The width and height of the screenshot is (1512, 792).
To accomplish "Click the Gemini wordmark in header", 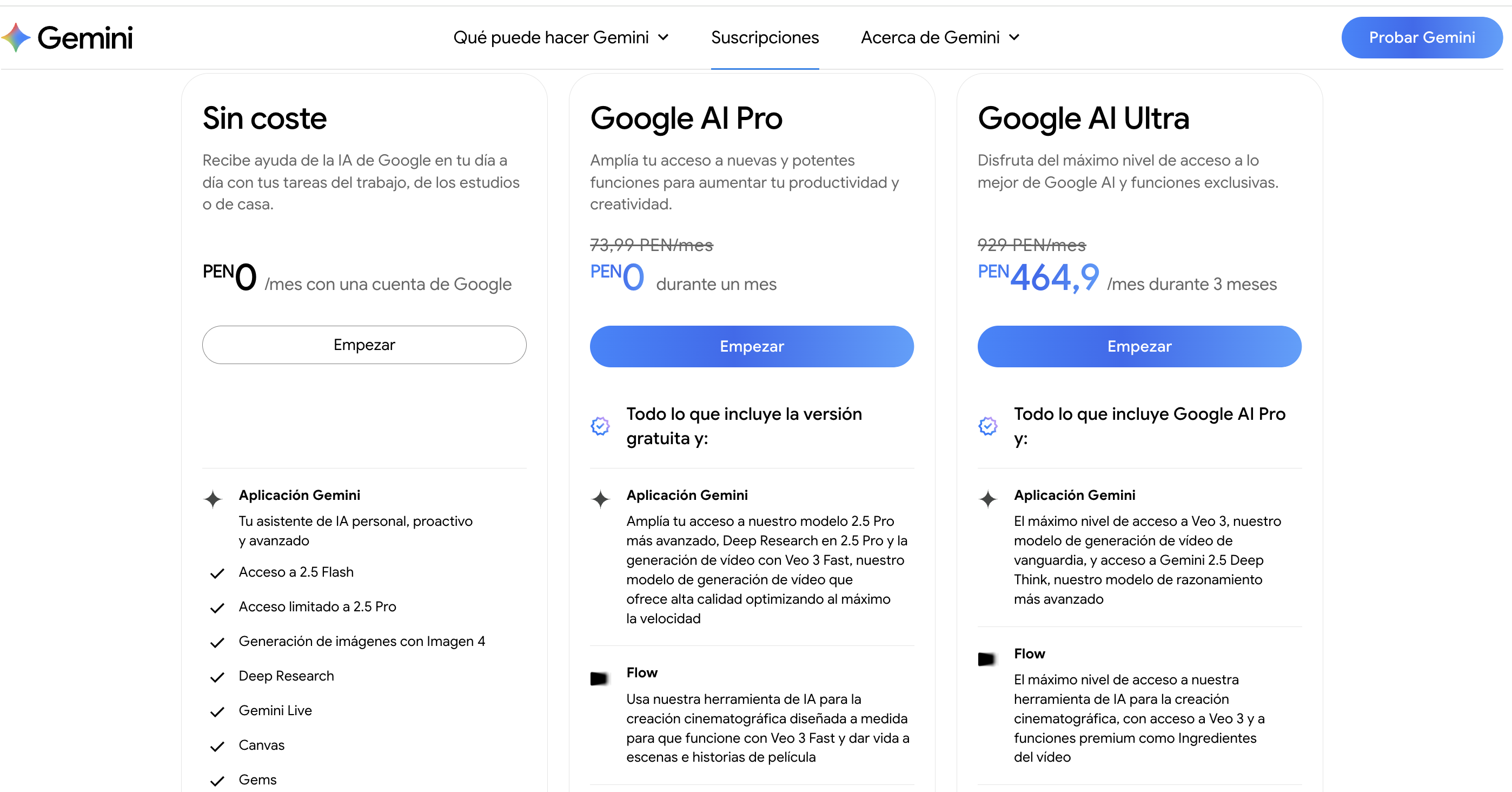I will coord(85,37).
